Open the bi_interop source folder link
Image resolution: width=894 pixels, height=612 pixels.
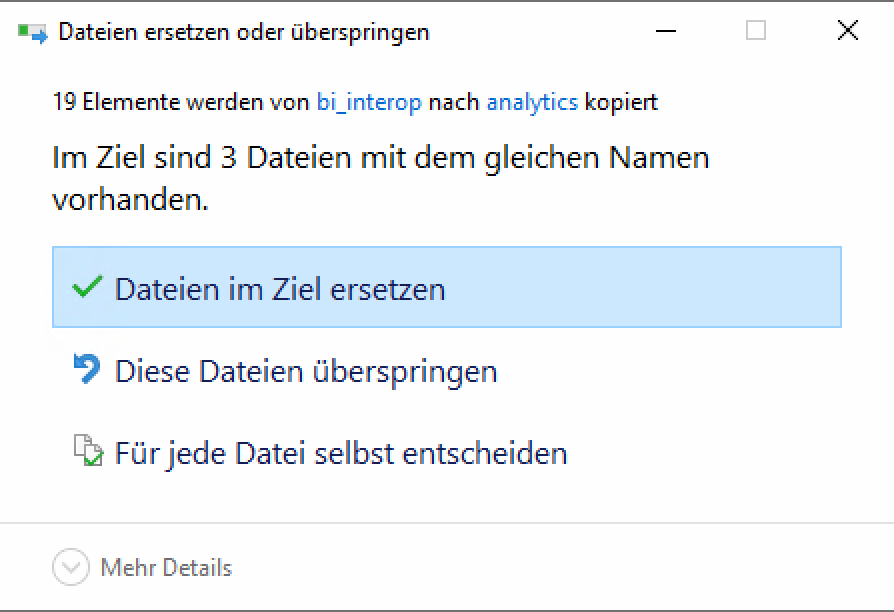[x=369, y=102]
